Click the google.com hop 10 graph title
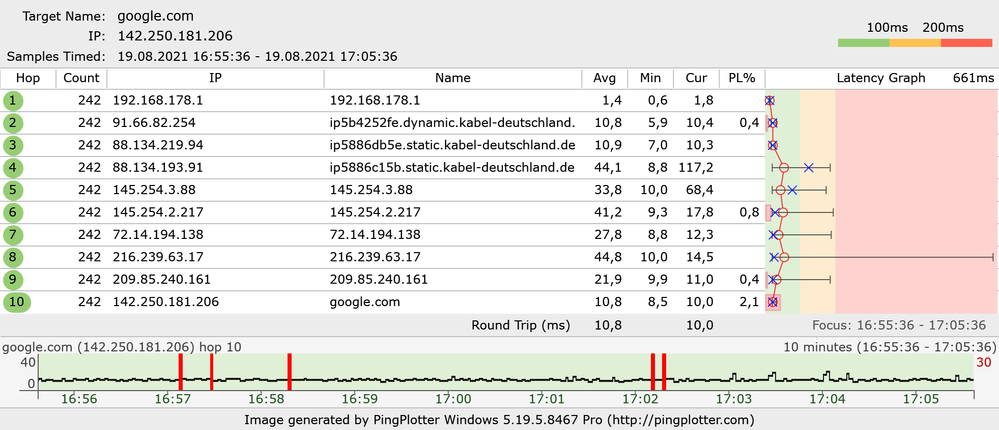The width and height of the screenshot is (999, 430). tap(122, 347)
